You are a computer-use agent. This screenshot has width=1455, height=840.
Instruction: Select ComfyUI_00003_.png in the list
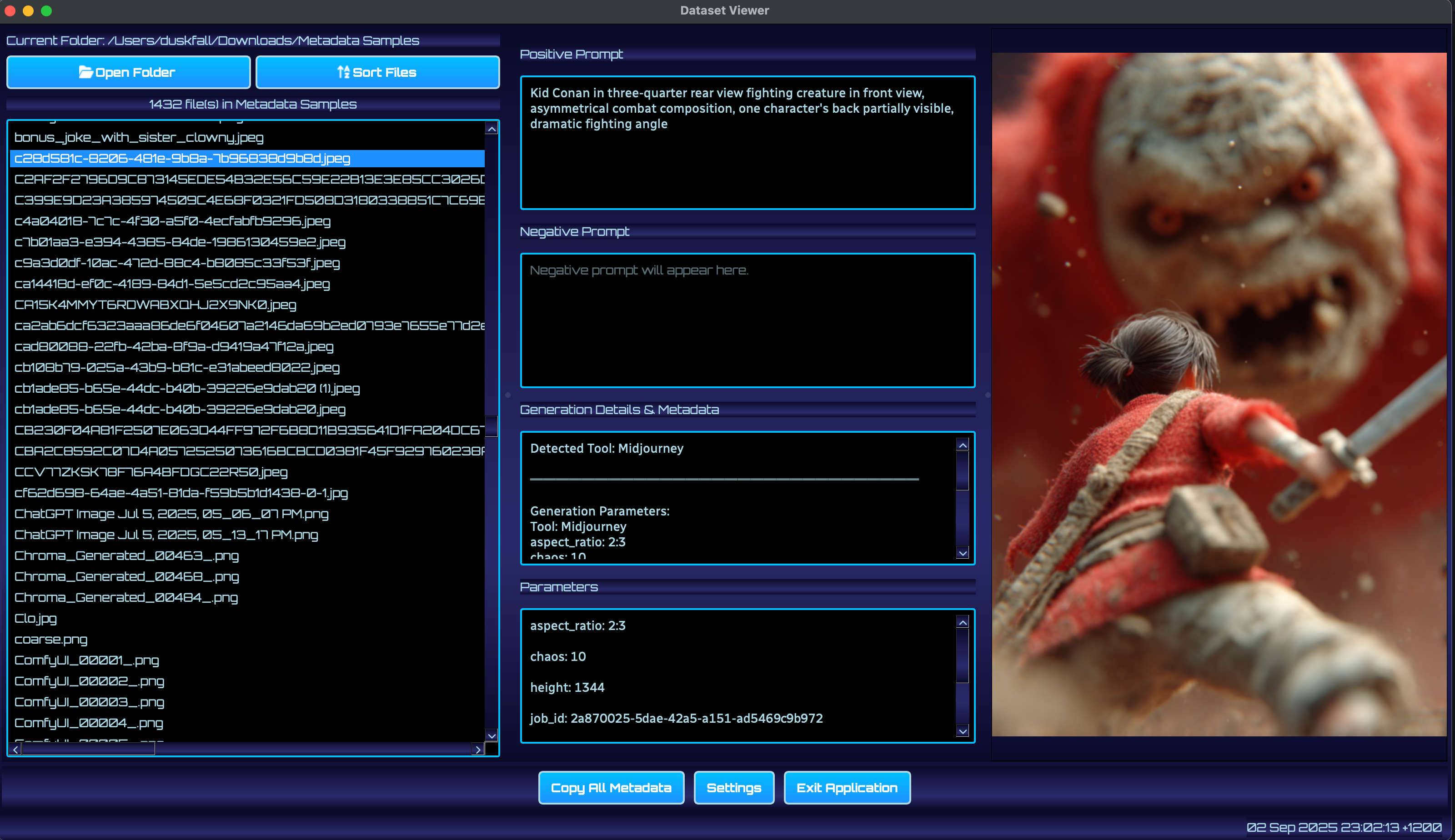(89, 702)
